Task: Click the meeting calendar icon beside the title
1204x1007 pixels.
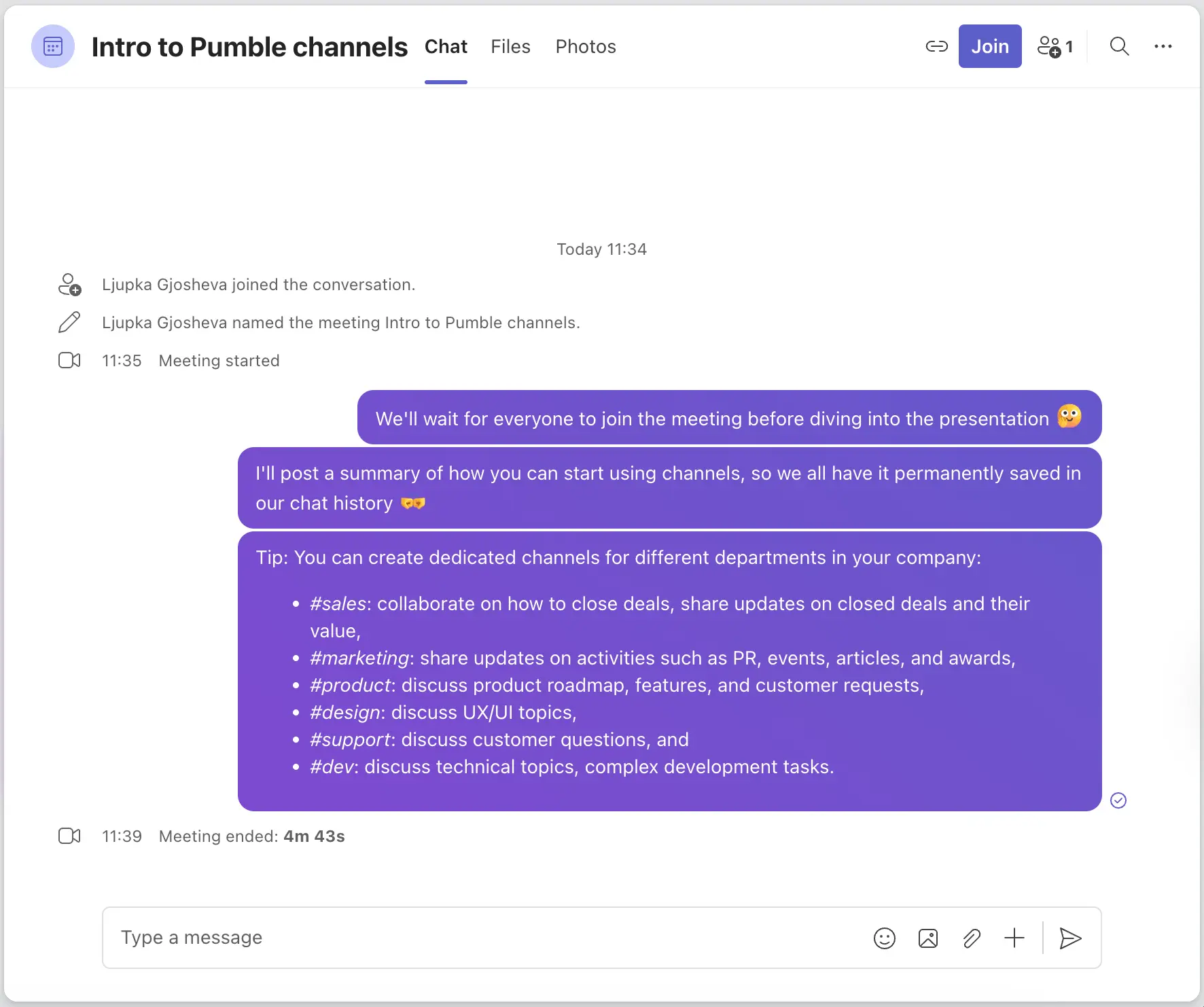Action: pos(52,46)
